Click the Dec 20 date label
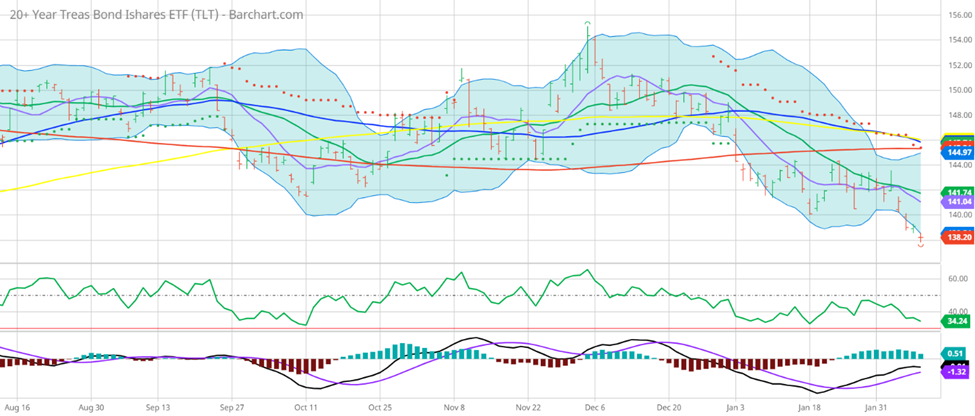 [668, 408]
